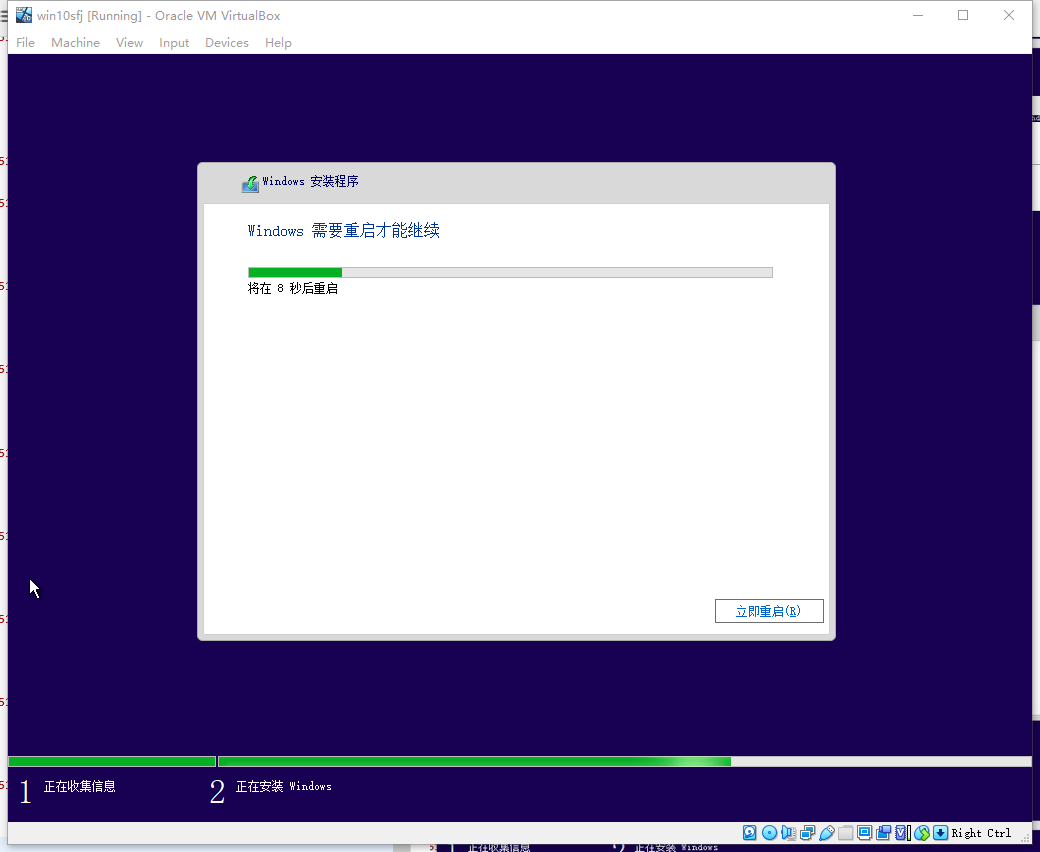Click the Windows Setup icon in the dialog title
This screenshot has width=1040, height=852.
(250, 183)
